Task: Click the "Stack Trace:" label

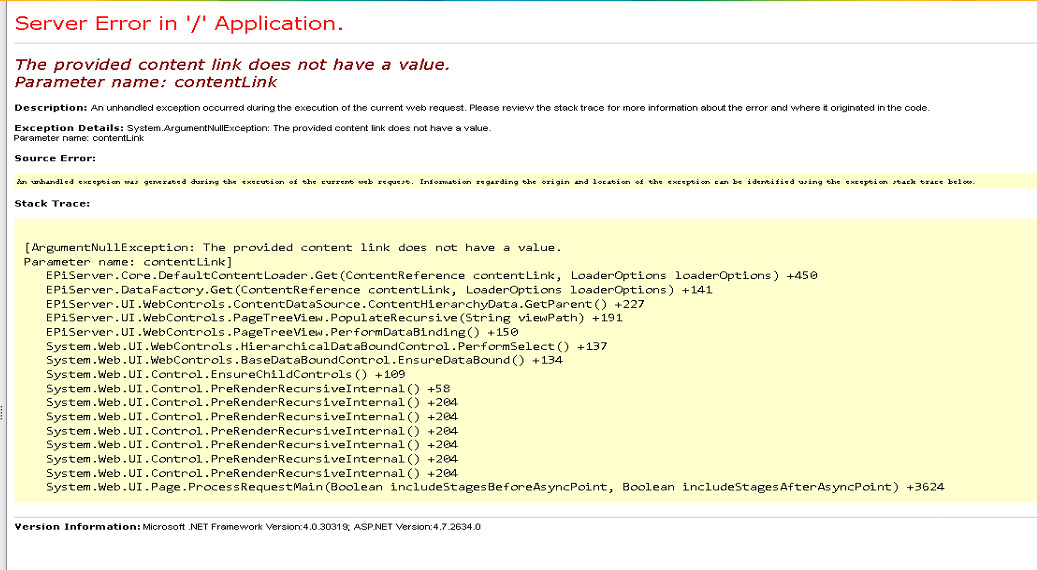Action: 52,204
